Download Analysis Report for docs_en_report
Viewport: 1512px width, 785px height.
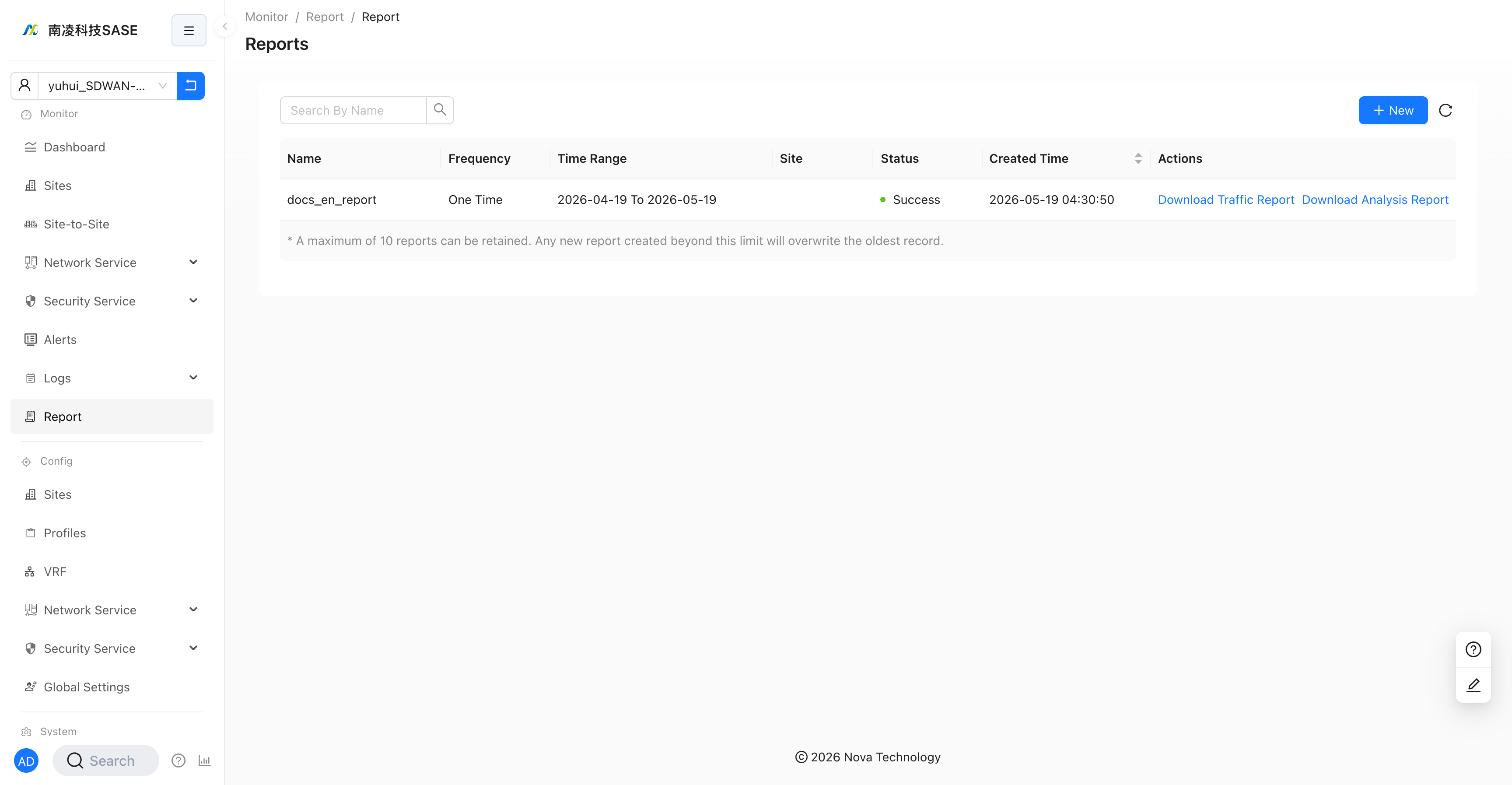(1375, 200)
